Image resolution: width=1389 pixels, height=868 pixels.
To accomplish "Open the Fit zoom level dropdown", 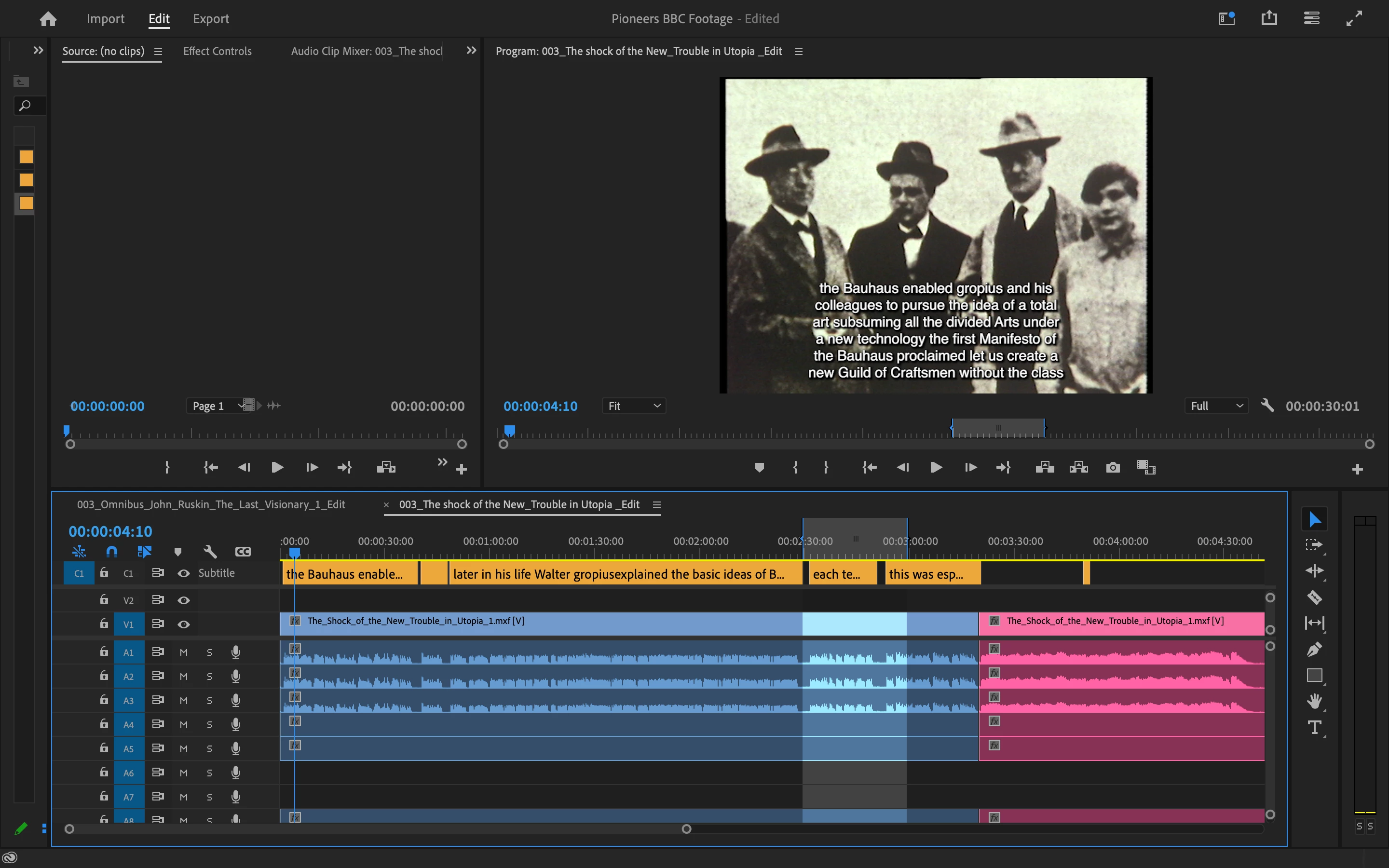I will tap(634, 406).
